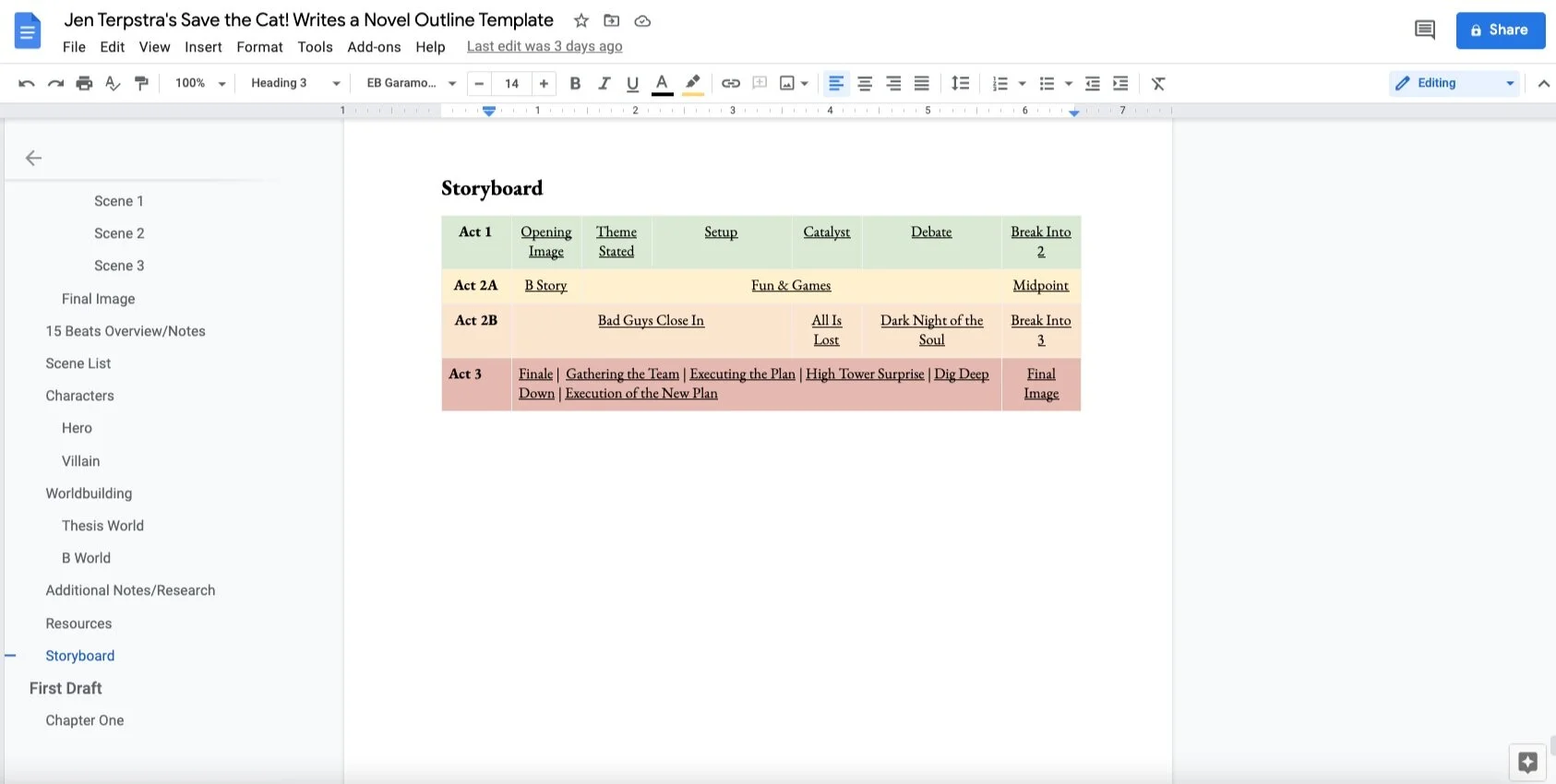
Task: Open the Add-ons menu
Action: pos(374,46)
